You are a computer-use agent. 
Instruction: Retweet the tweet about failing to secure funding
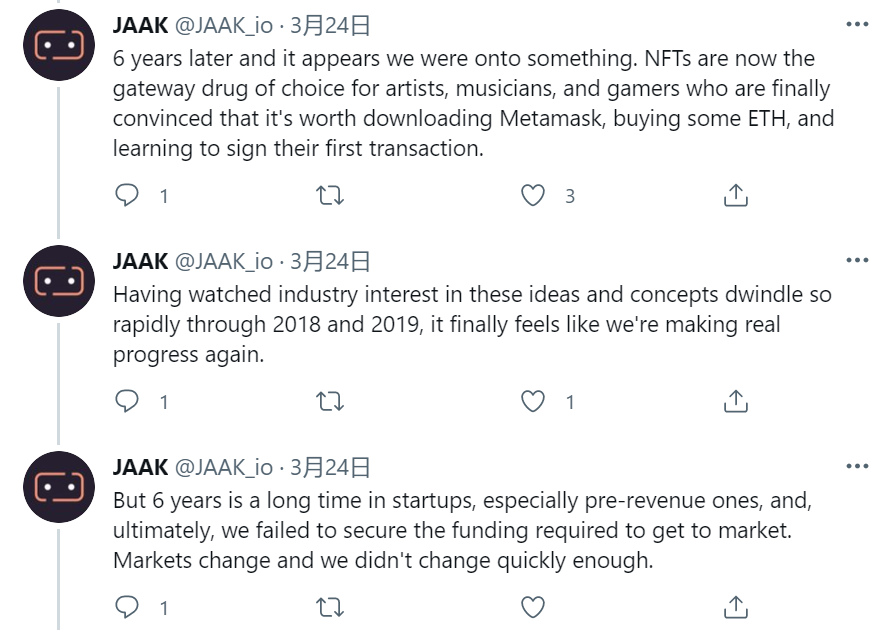329,606
